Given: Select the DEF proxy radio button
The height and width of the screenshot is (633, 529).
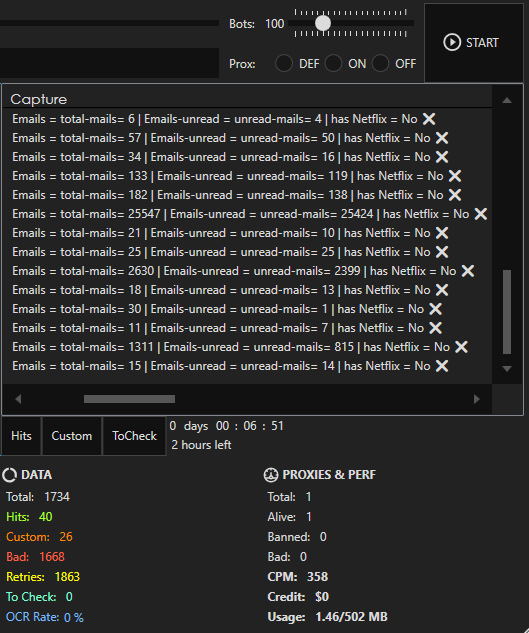Looking at the screenshot, I should (x=284, y=64).
